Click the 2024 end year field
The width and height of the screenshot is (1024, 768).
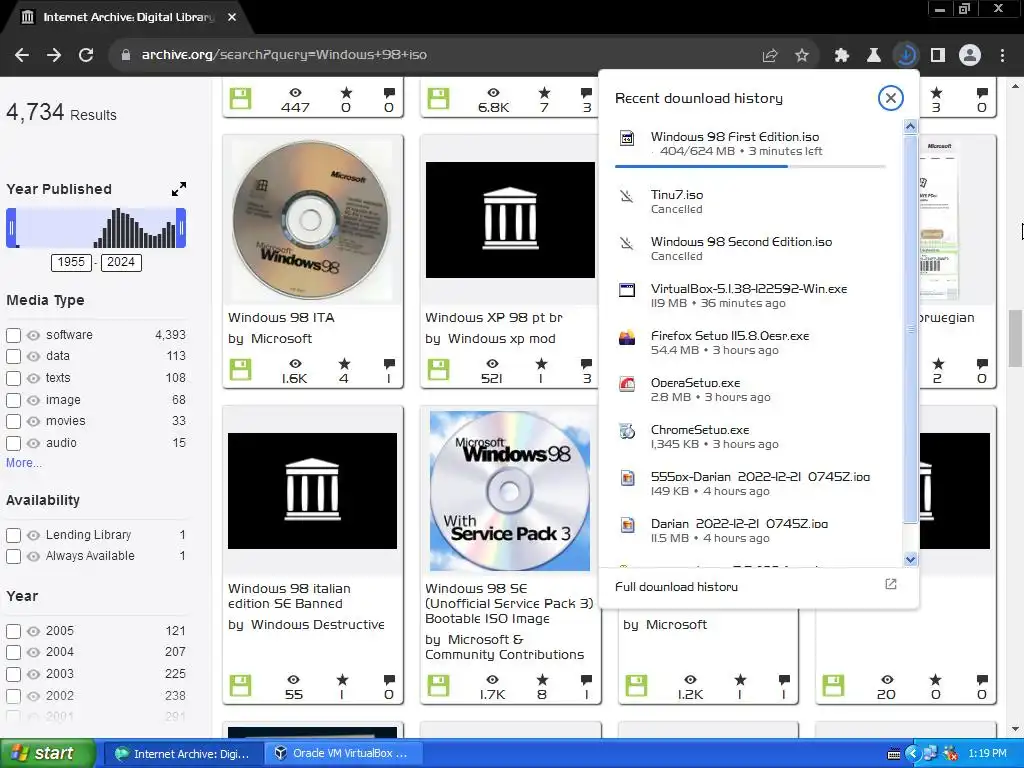coord(121,263)
